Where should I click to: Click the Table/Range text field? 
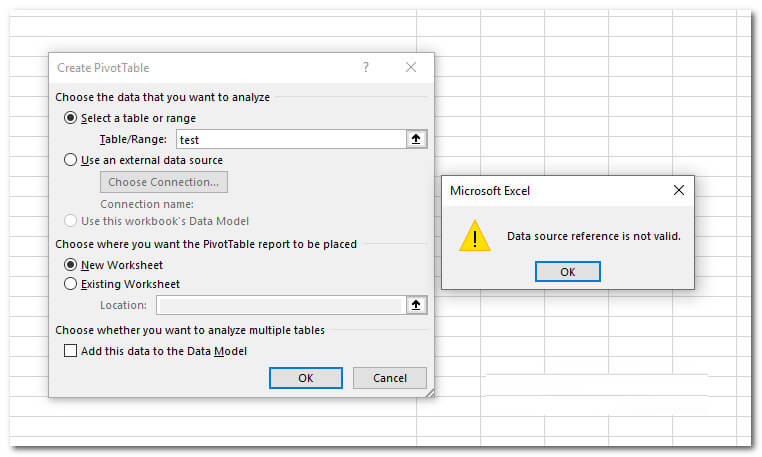290,140
